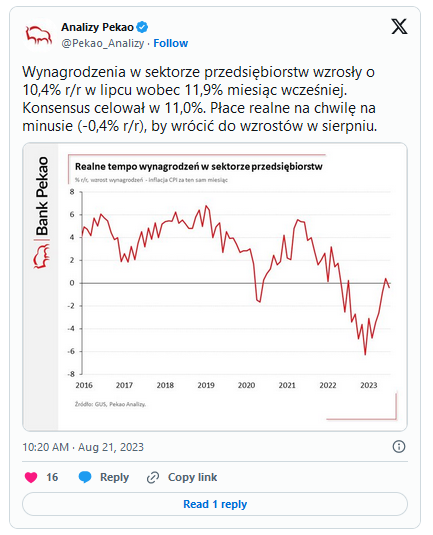Click the blue reply bubble icon
This screenshot has width=433, height=535.
pos(85,477)
